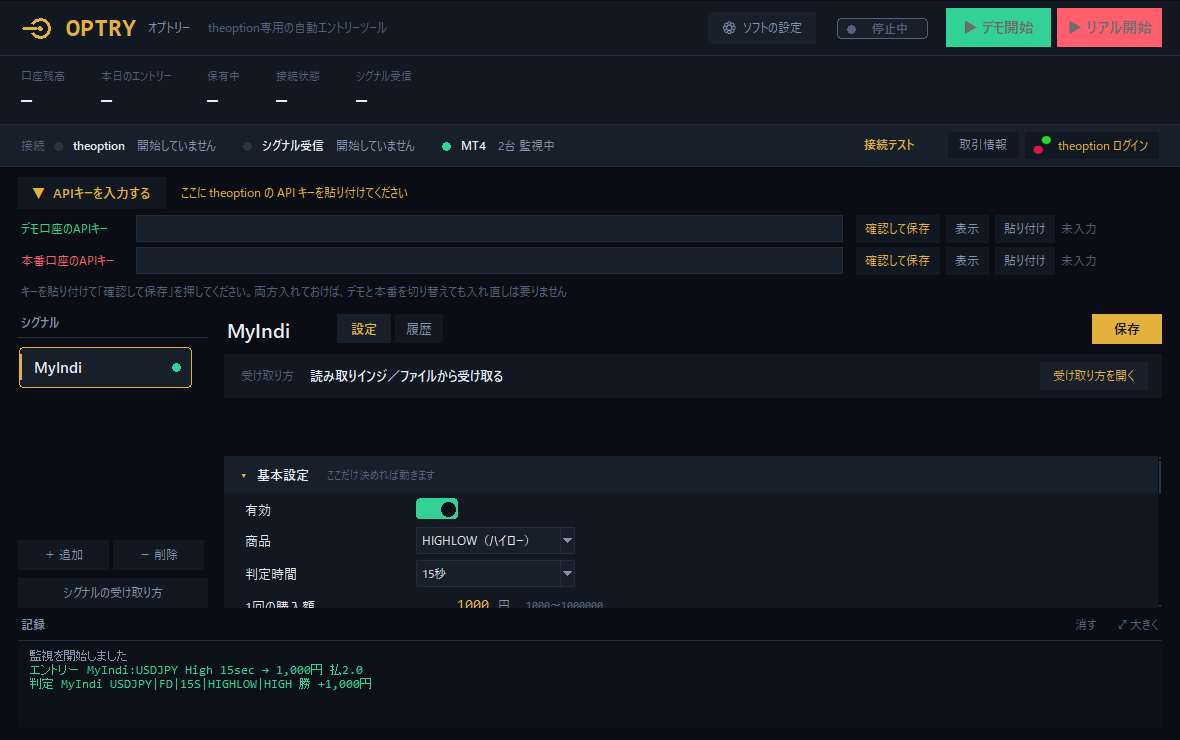Enlarge the log with 大きく
This screenshot has width=1180, height=740.
(1138, 625)
